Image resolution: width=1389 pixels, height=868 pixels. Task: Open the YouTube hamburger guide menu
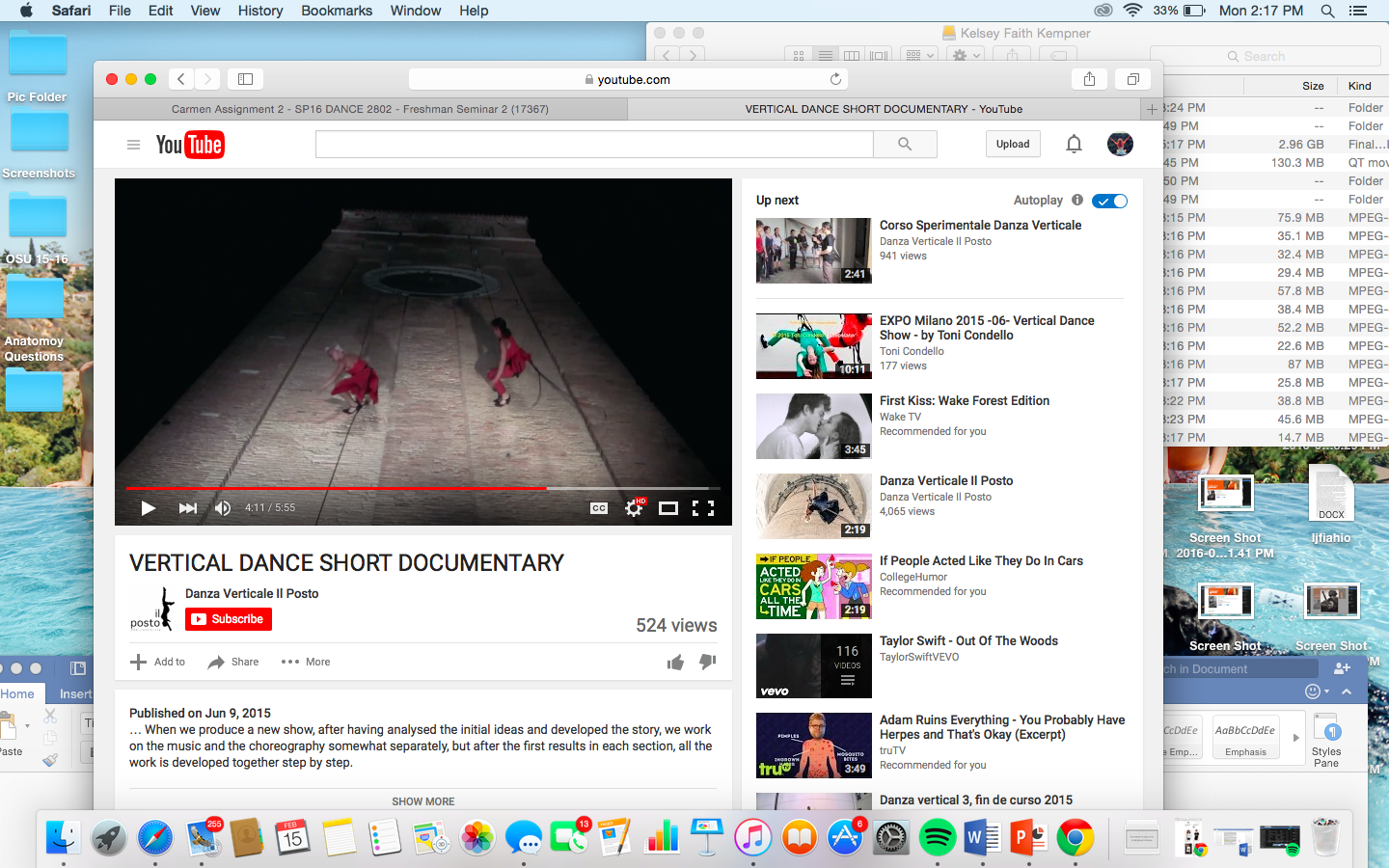pos(133,145)
